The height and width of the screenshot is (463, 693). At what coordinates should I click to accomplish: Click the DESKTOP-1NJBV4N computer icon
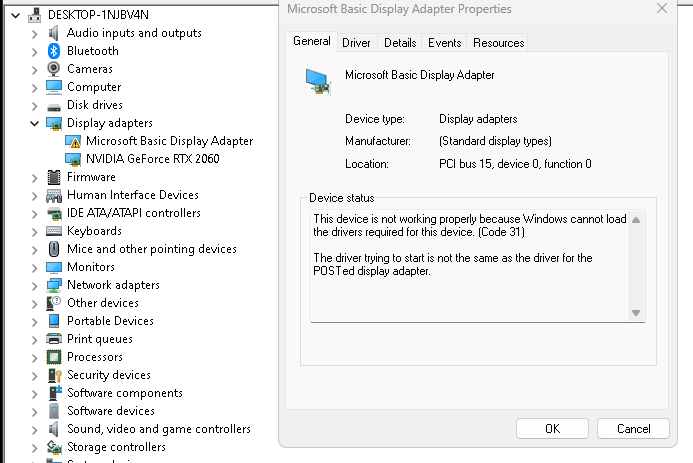coord(34,15)
